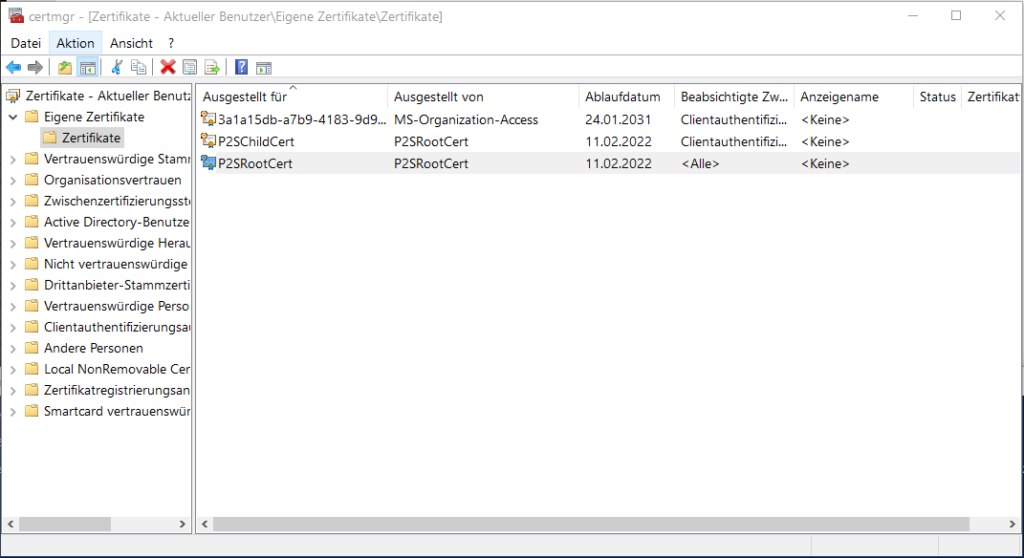The width and height of the screenshot is (1024, 558).
Task: Click the Copy toolbar icon
Action: coord(138,67)
